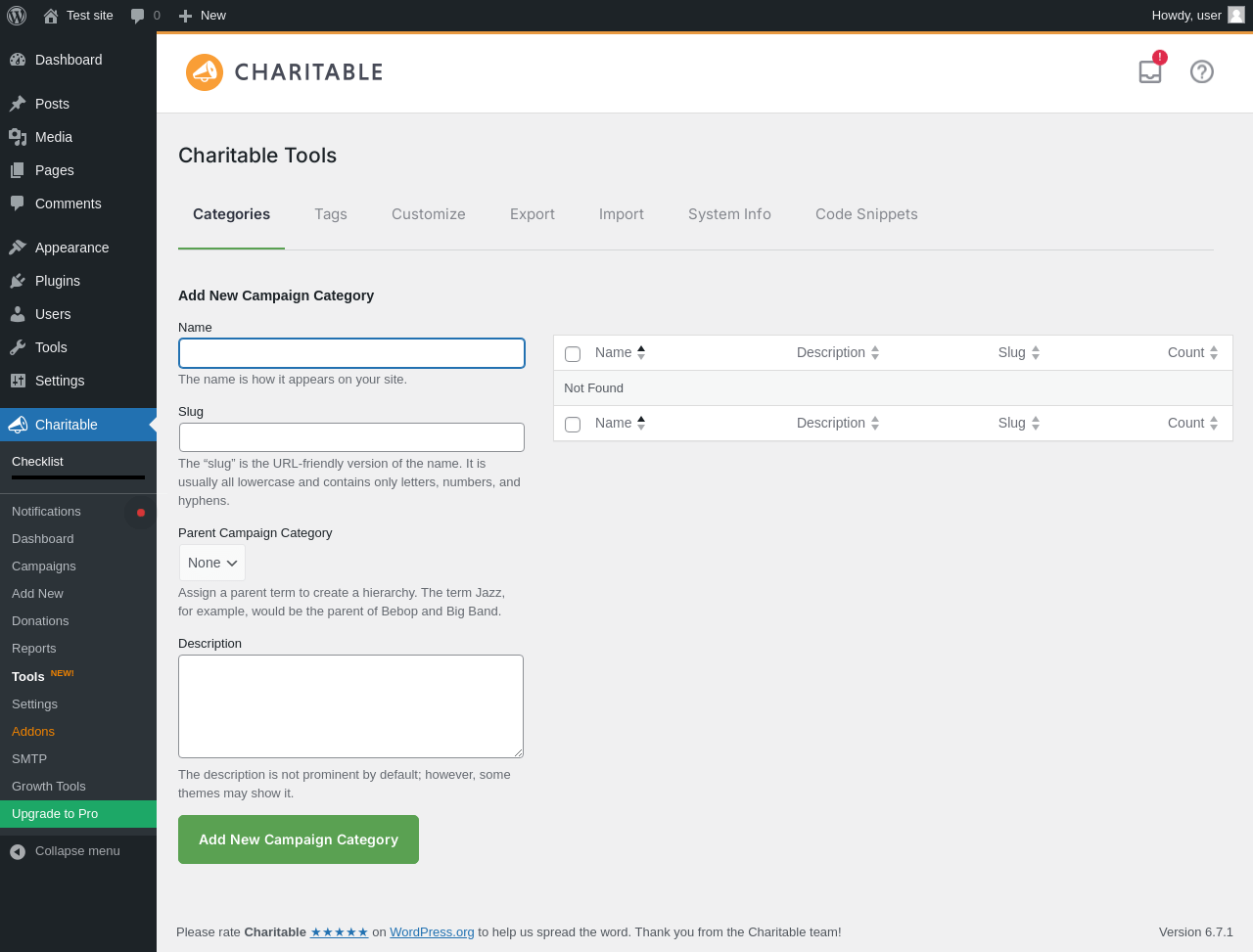The width and height of the screenshot is (1253, 952).
Task: Click the Pages icon in the sidebar
Action: tap(18, 170)
